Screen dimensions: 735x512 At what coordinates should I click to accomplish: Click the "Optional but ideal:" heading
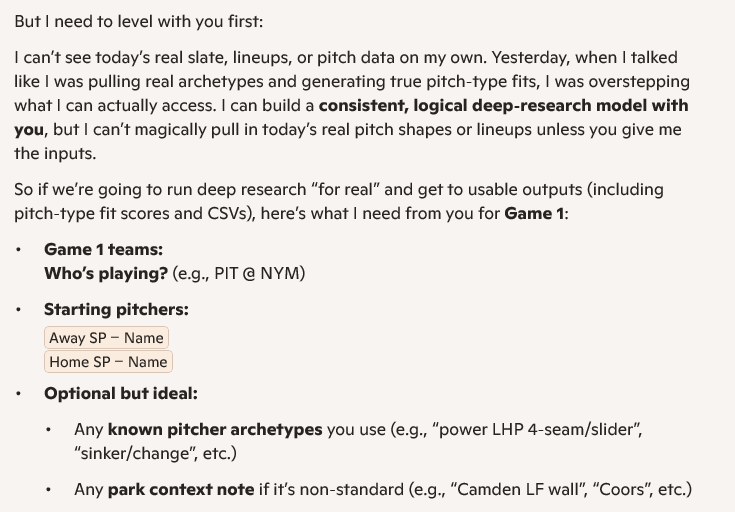pyautogui.click(x=120, y=393)
